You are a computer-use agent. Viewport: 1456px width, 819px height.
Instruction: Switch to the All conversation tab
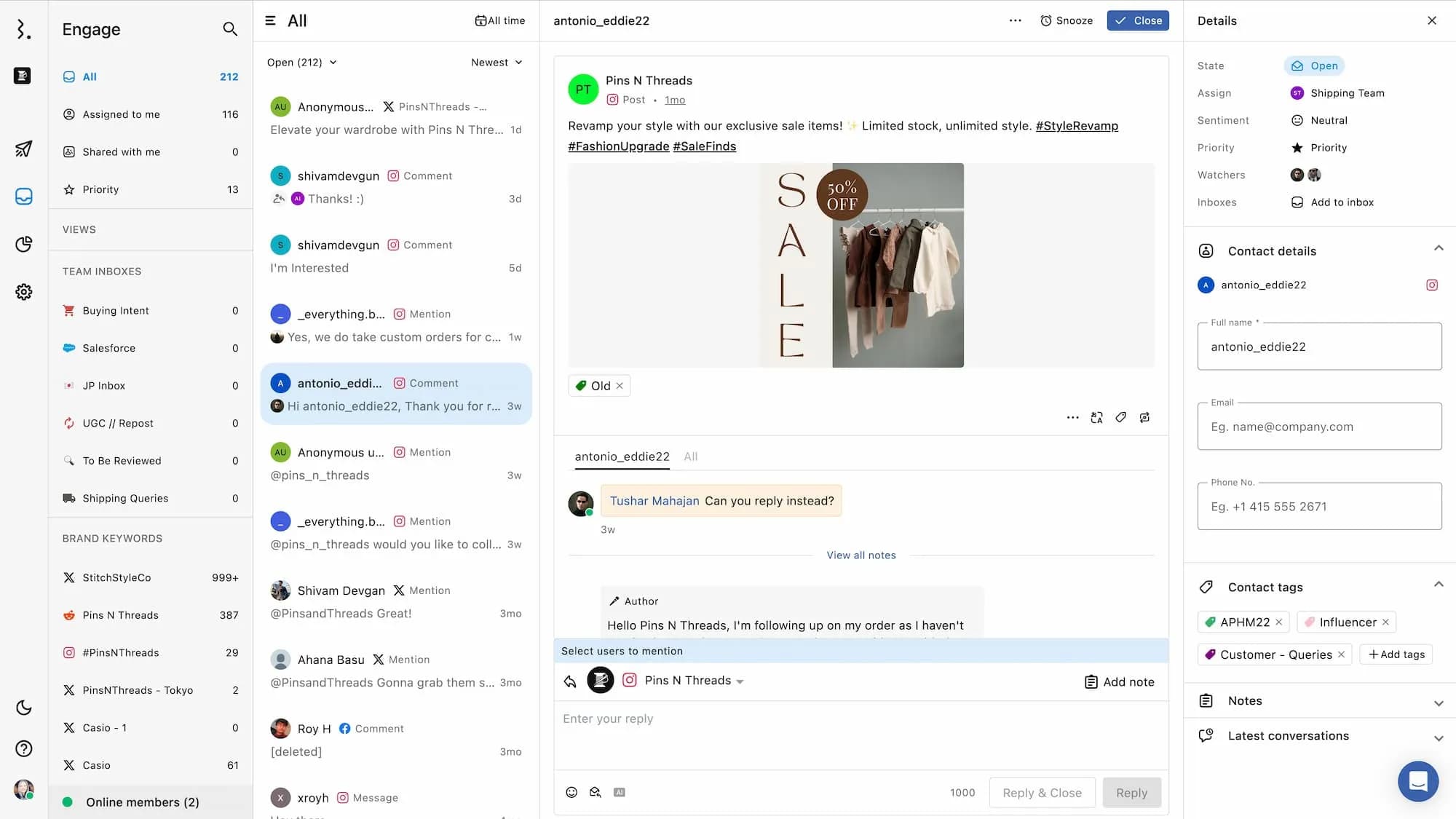coord(690,456)
